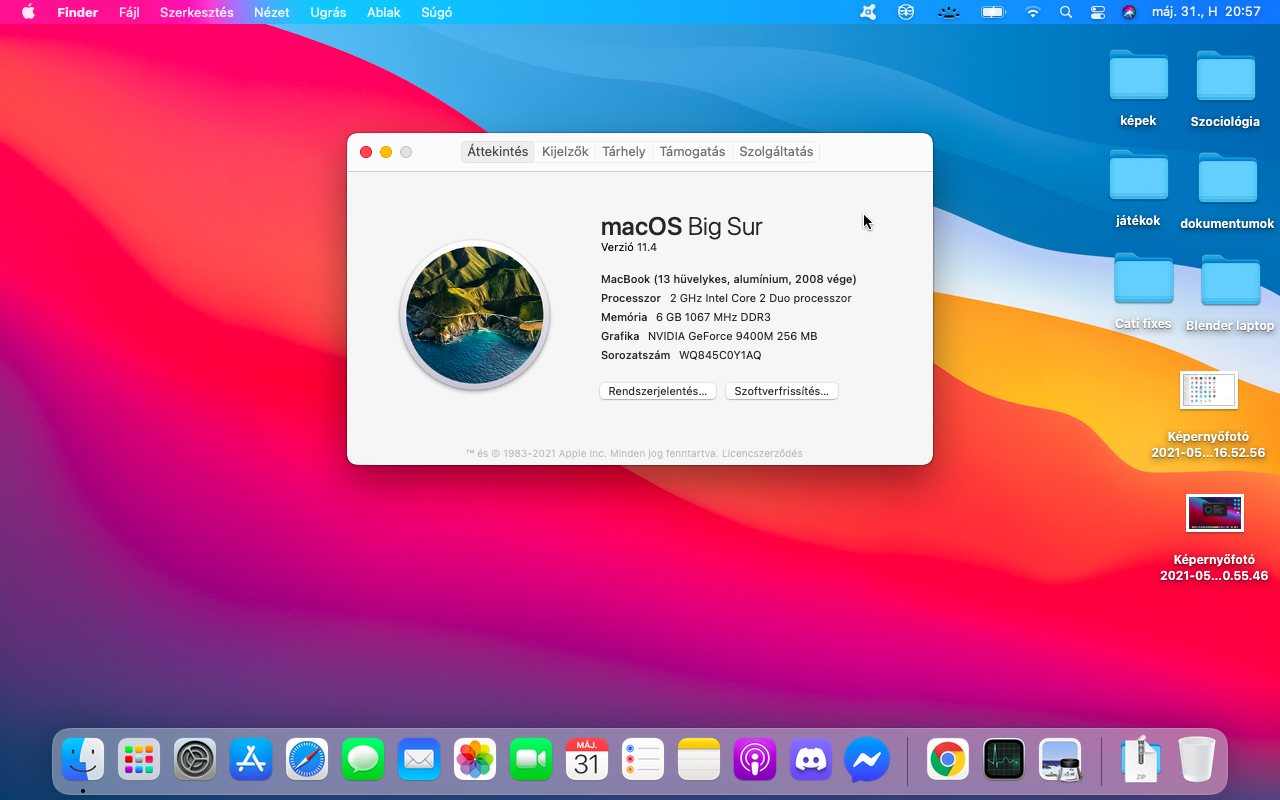The width and height of the screenshot is (1280, 800).
Task: Select the Áttekintés tab
Action: click(x=498, y=152)
